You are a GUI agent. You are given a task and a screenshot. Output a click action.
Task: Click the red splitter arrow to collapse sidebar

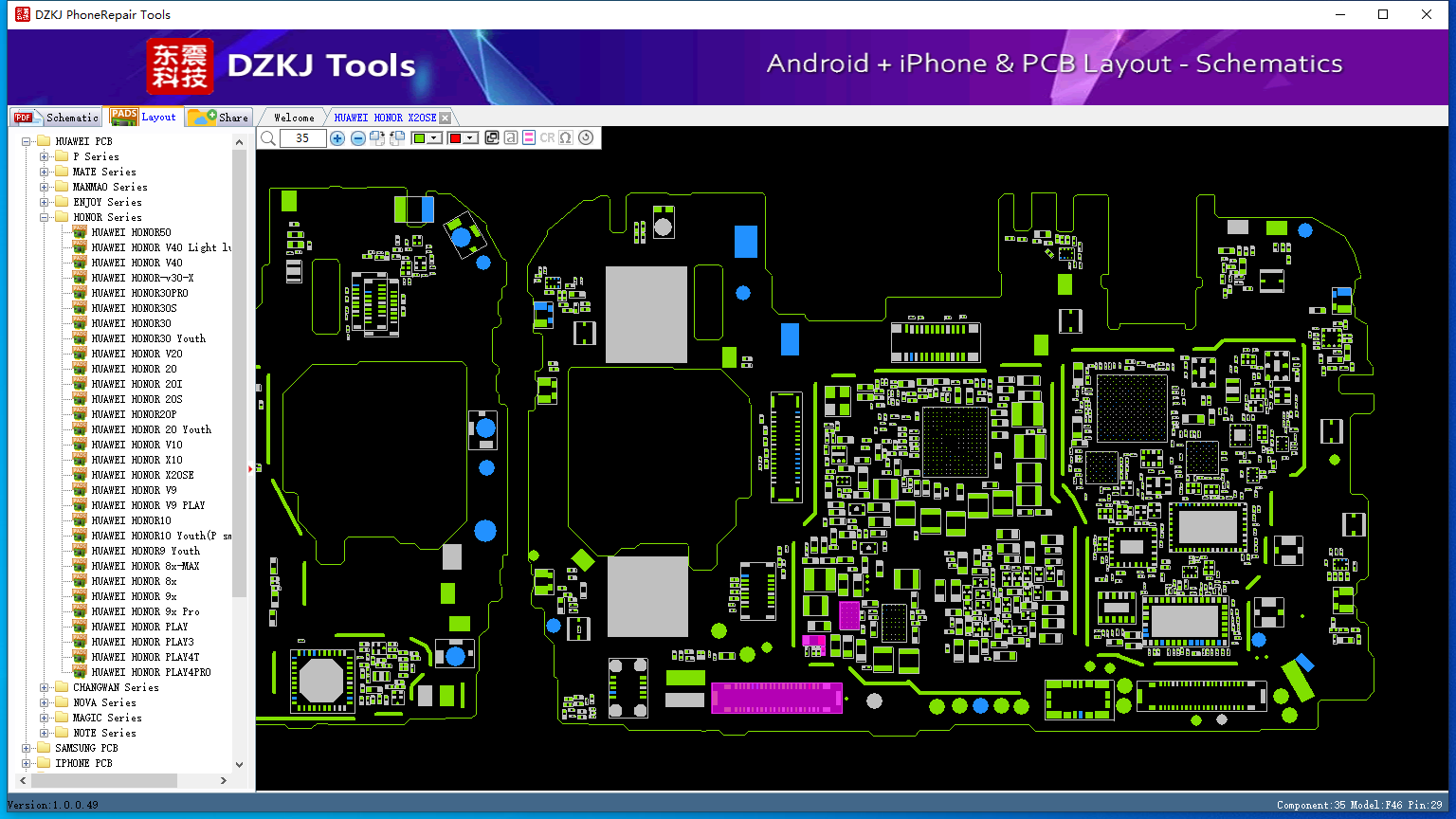point(250,468)
